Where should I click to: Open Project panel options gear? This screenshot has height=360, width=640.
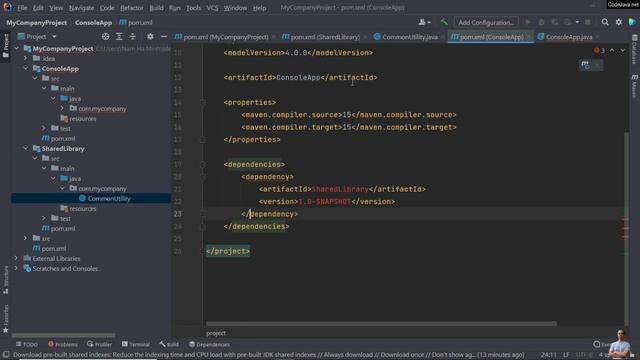pos(150,36)
